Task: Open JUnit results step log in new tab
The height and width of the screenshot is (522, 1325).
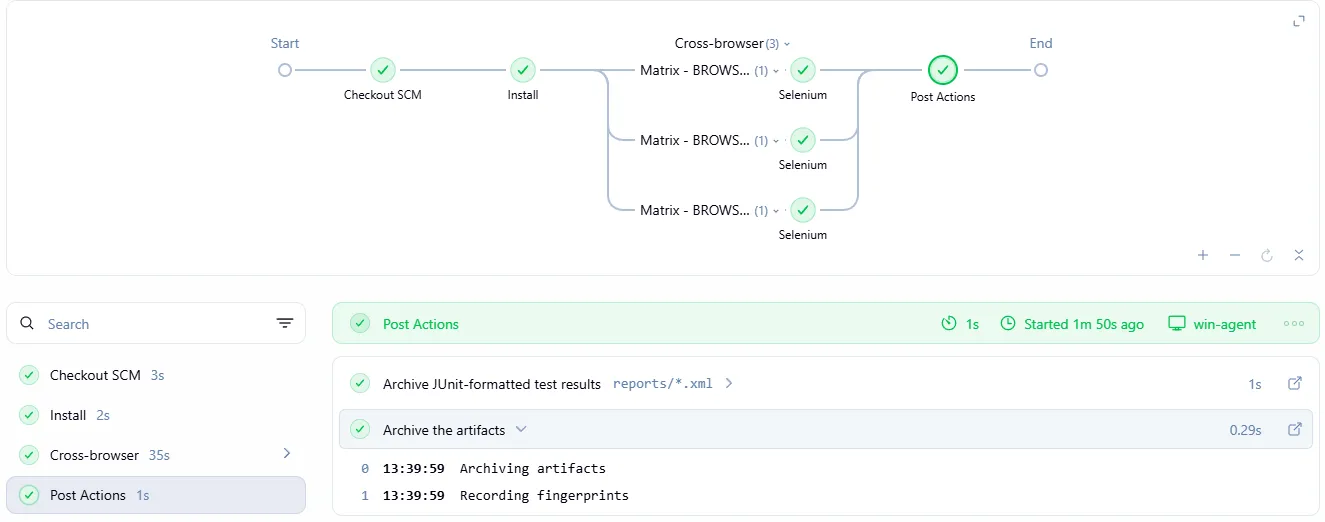Action: (1295, 383)
